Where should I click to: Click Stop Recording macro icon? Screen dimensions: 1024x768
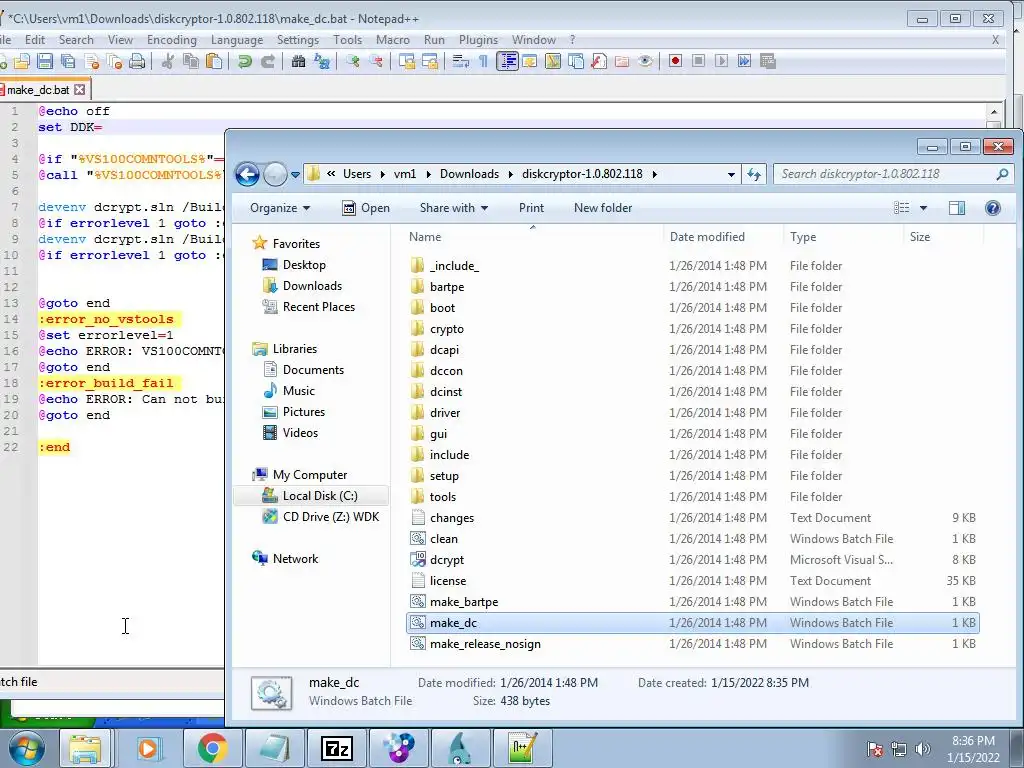tap(698, 61)
